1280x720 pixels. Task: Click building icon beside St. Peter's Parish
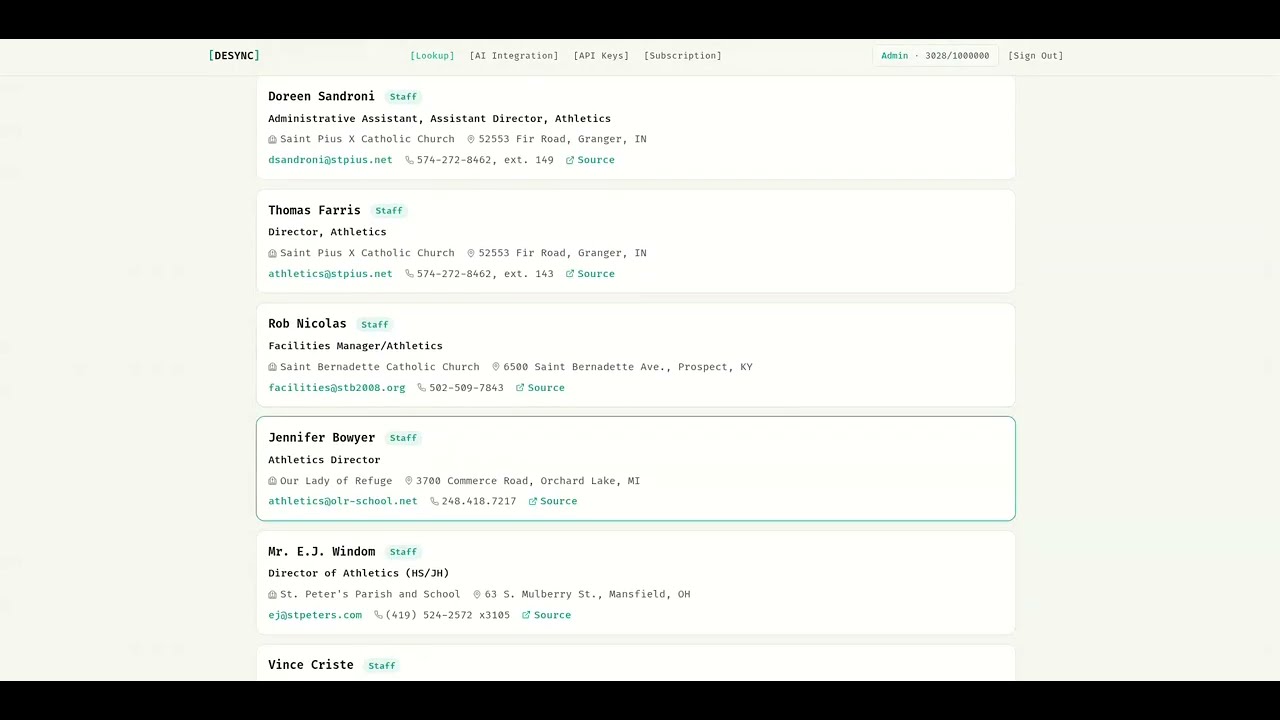(272, 595)
